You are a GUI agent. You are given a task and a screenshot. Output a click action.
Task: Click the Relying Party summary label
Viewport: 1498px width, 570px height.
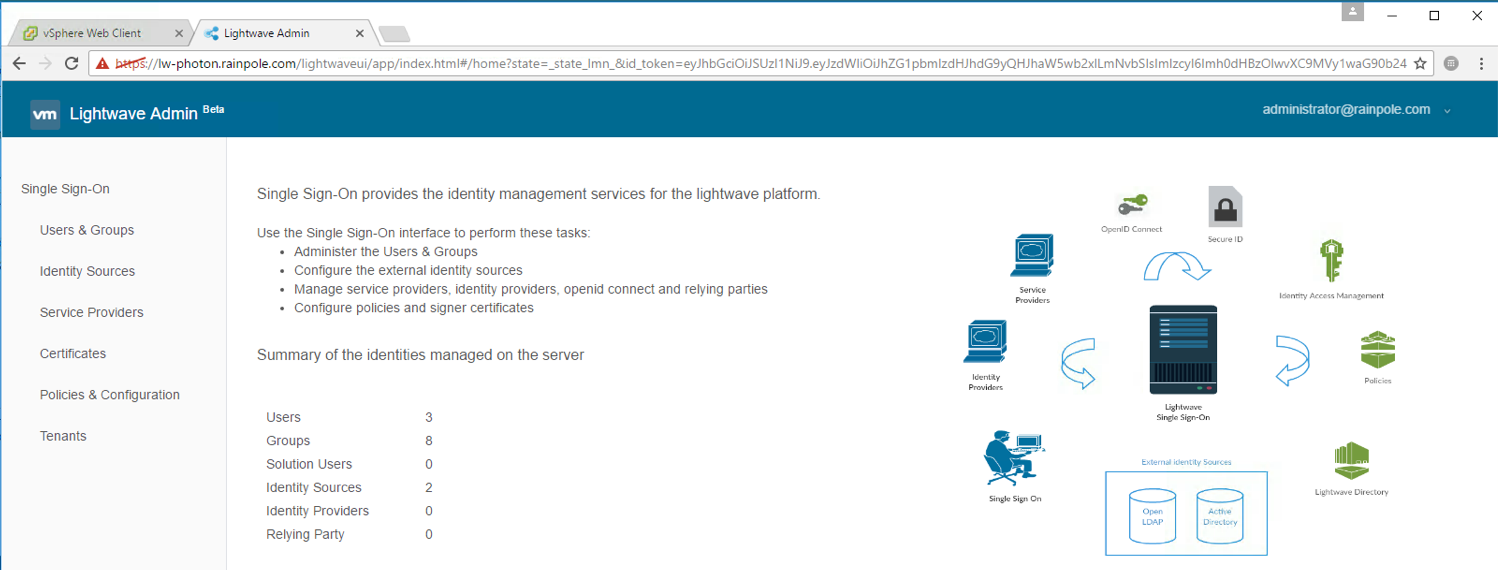click(x=305, y=534)
